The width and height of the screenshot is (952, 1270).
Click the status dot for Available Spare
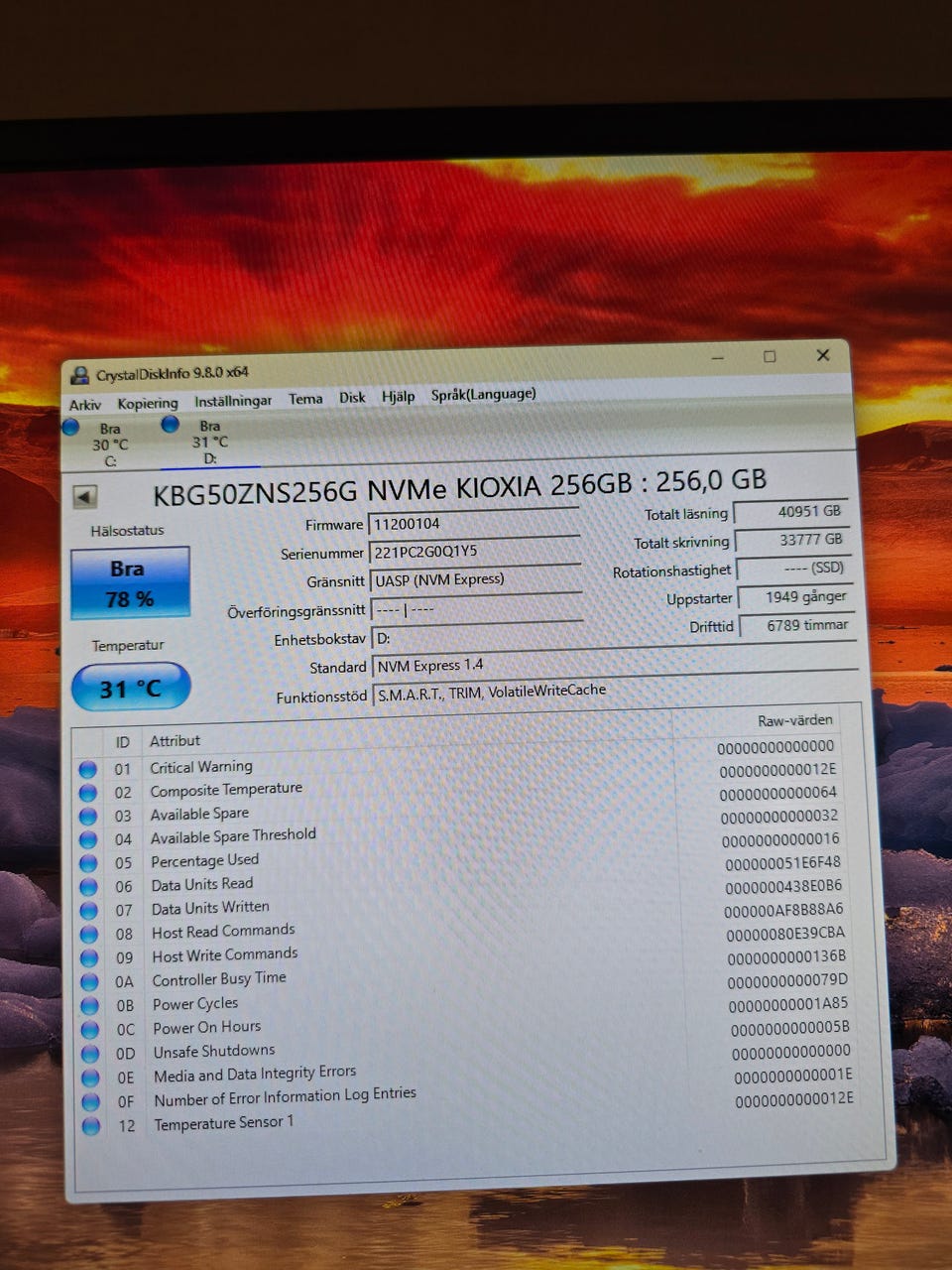point(88,816)
